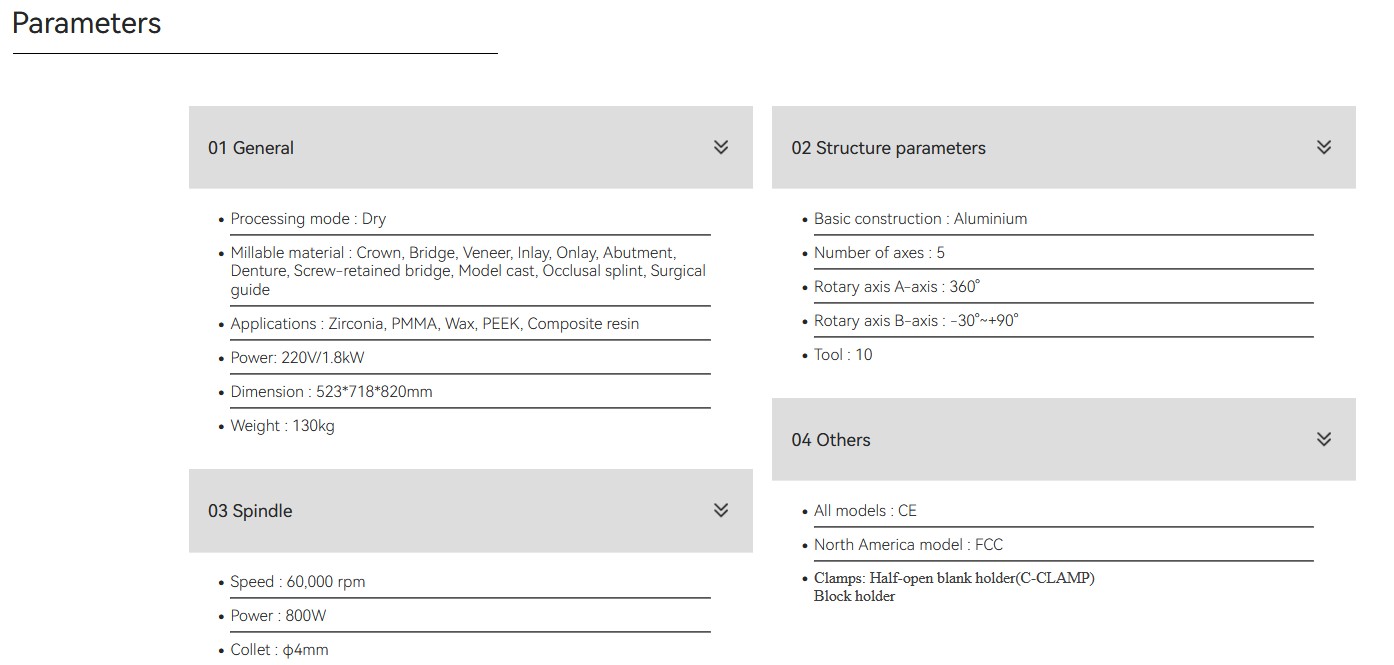Click the Dimension : 523*718*820mm entry
Screen dimensions: 1394x665
(331, 392)
